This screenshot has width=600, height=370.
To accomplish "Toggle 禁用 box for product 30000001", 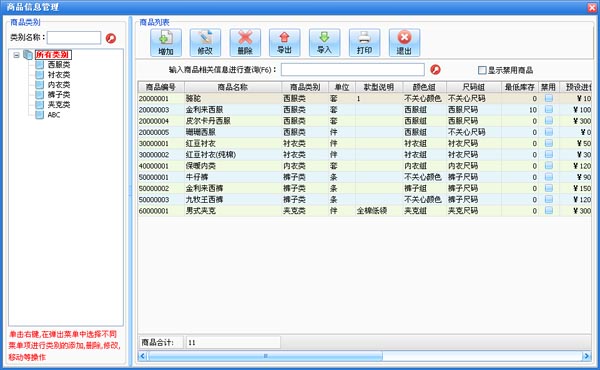I will [x=549, y=143].
